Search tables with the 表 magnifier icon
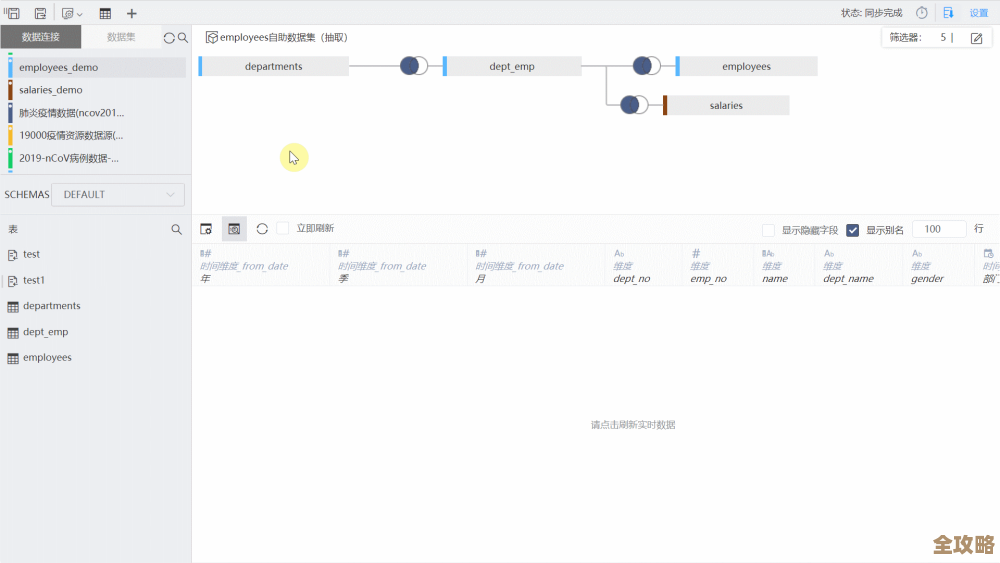Viewport: 1000px width, 563px height. pyautogui.click(x=177, y=230)
